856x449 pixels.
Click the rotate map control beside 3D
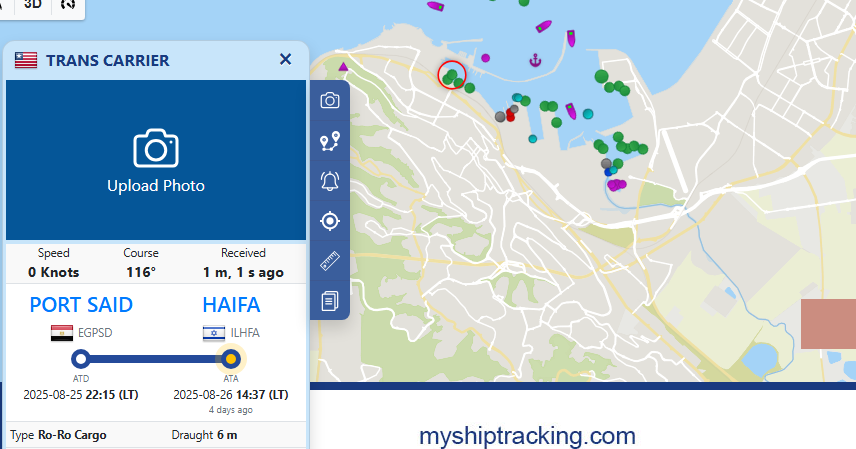[x=68, y=4]
